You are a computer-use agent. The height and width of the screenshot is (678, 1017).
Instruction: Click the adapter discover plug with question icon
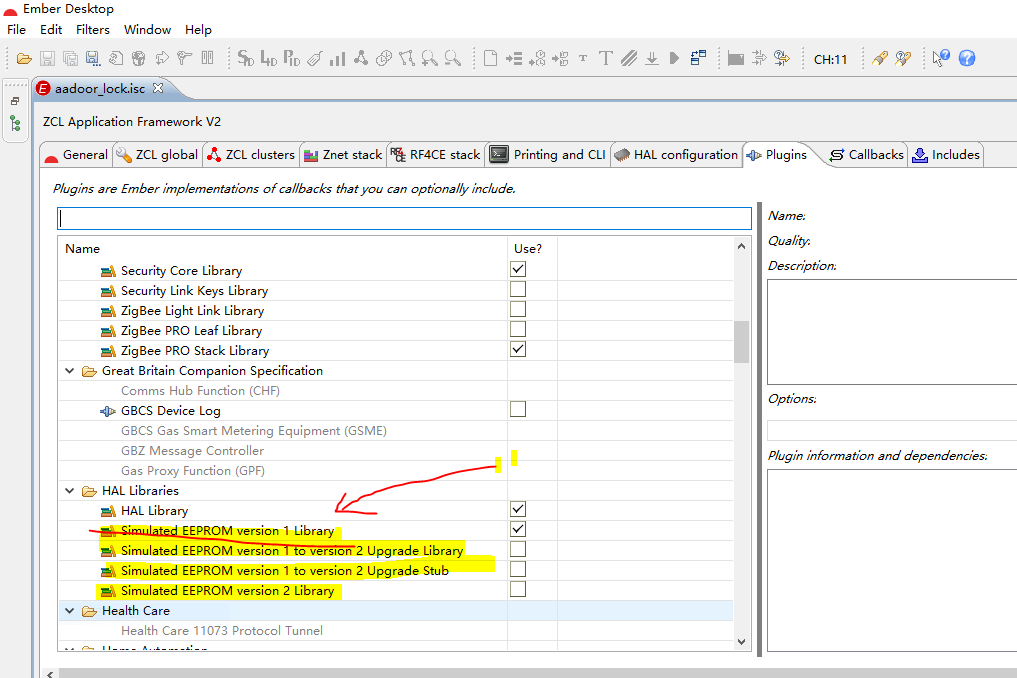click(x=903, y=58)
